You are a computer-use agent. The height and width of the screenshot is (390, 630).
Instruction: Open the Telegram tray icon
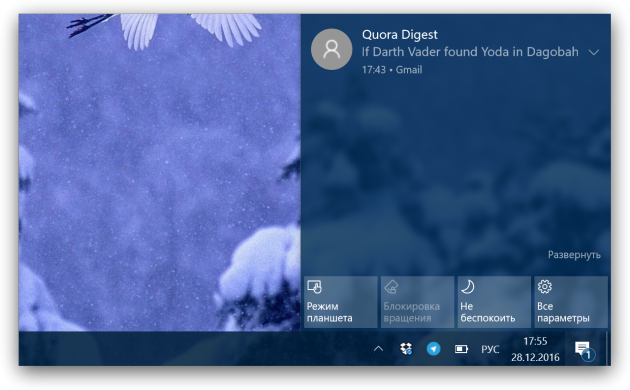point(433,349)
